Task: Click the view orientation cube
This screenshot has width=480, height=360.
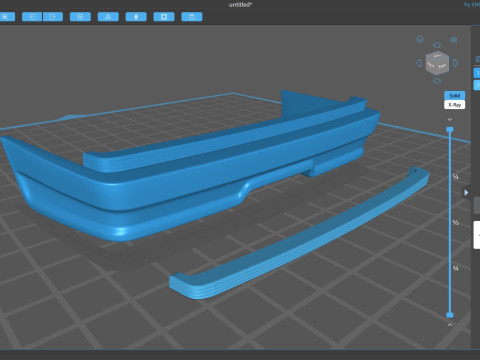Action: [437, 63]
